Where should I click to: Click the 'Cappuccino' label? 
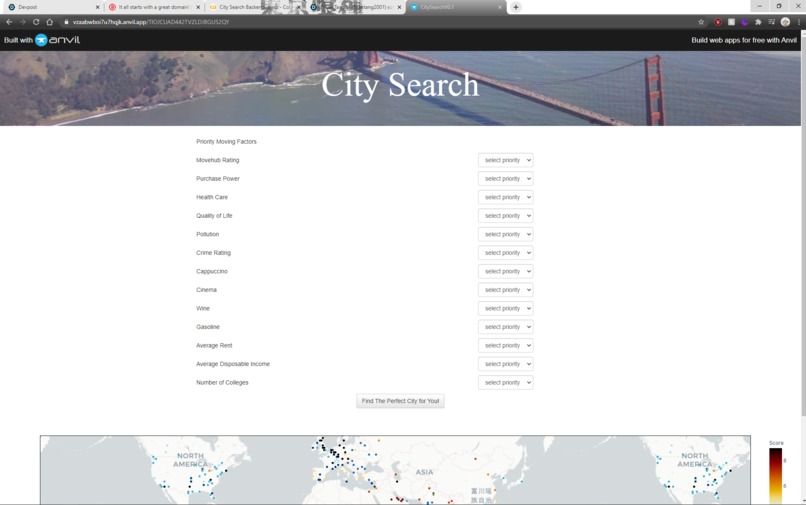212,272
